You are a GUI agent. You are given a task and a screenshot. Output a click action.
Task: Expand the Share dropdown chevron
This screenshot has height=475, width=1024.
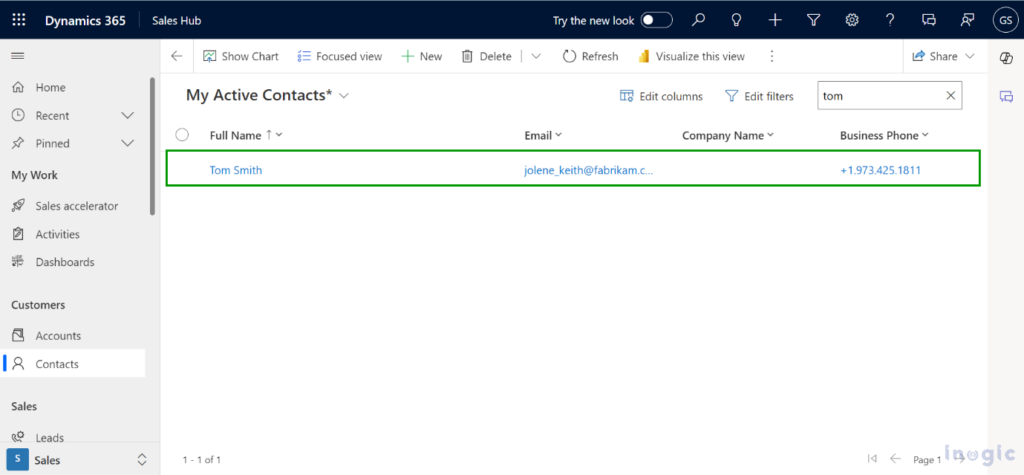[969, 56]
